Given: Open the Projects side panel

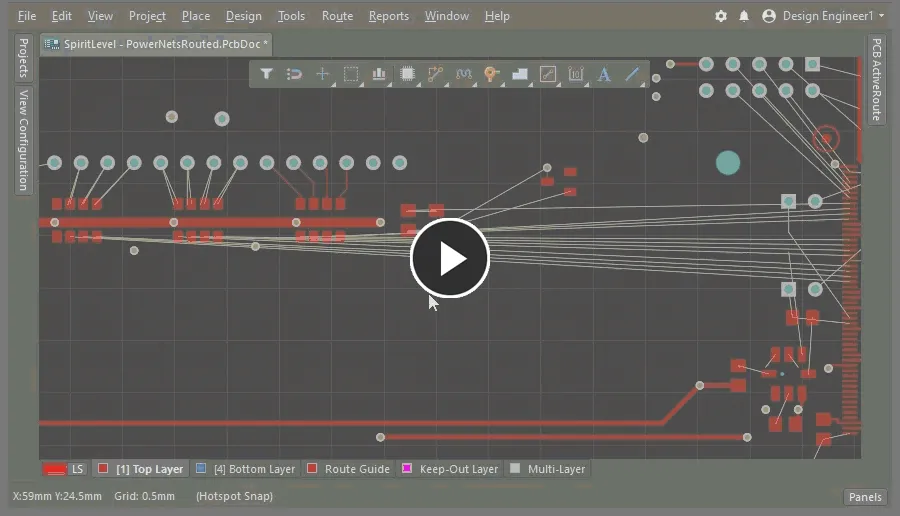Looking at the screenshot, I should click(x=24, y=57).
